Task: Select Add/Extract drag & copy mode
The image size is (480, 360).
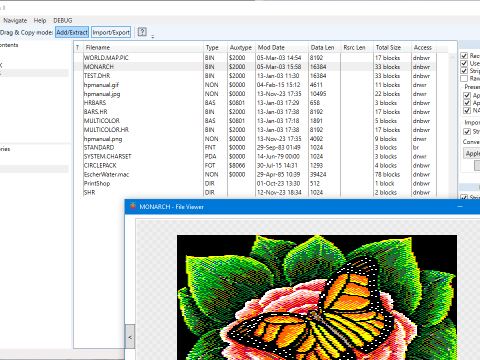Action: (x=72, y=32)
